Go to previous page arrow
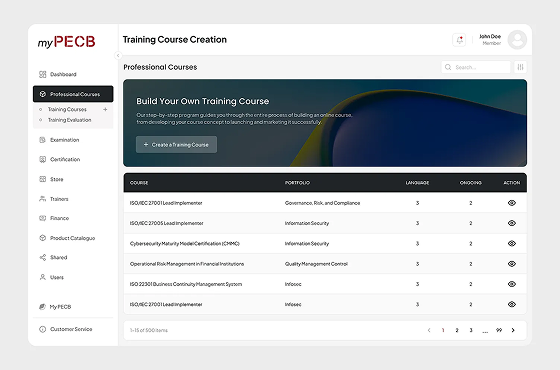This screenshot has width=560, height=370. pyautogui.click(x=429, y=330)
